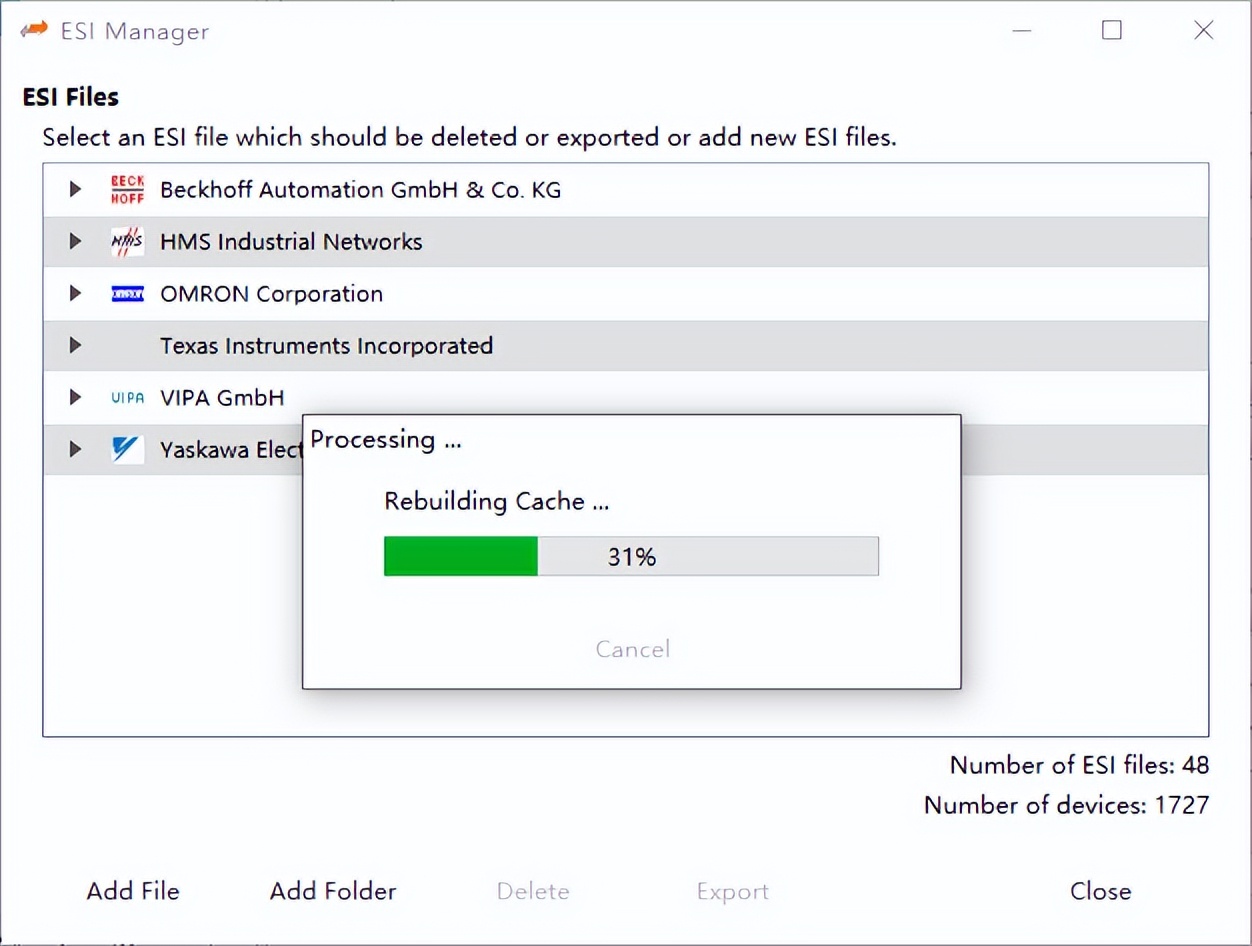Image resolution: width=1252 pixels, height=946 pixels.
Task: Click the Yaskawa Electric logo icon
Action: [x=127, y=450]
